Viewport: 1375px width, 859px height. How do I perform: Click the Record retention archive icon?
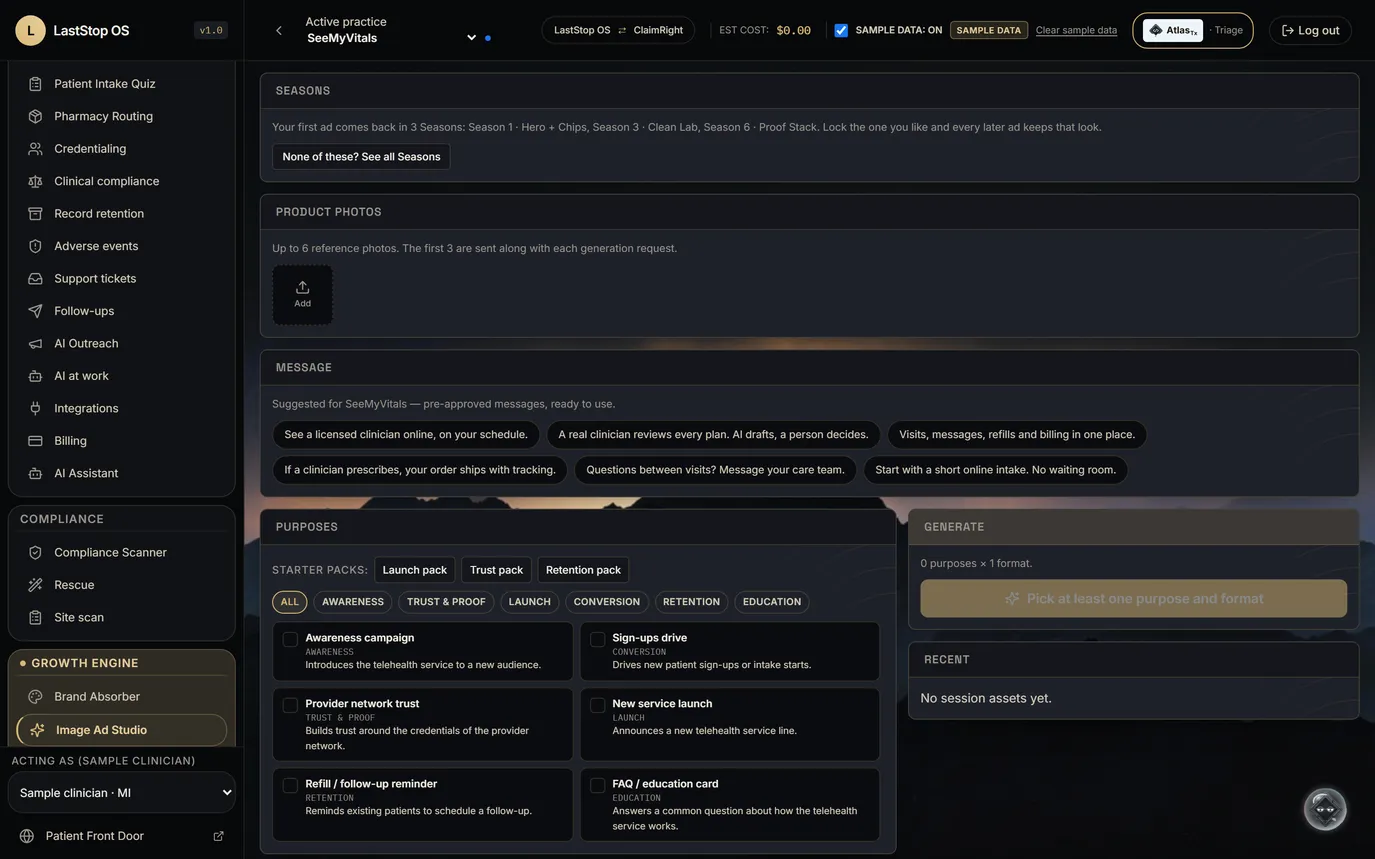[x=35, y=214]
